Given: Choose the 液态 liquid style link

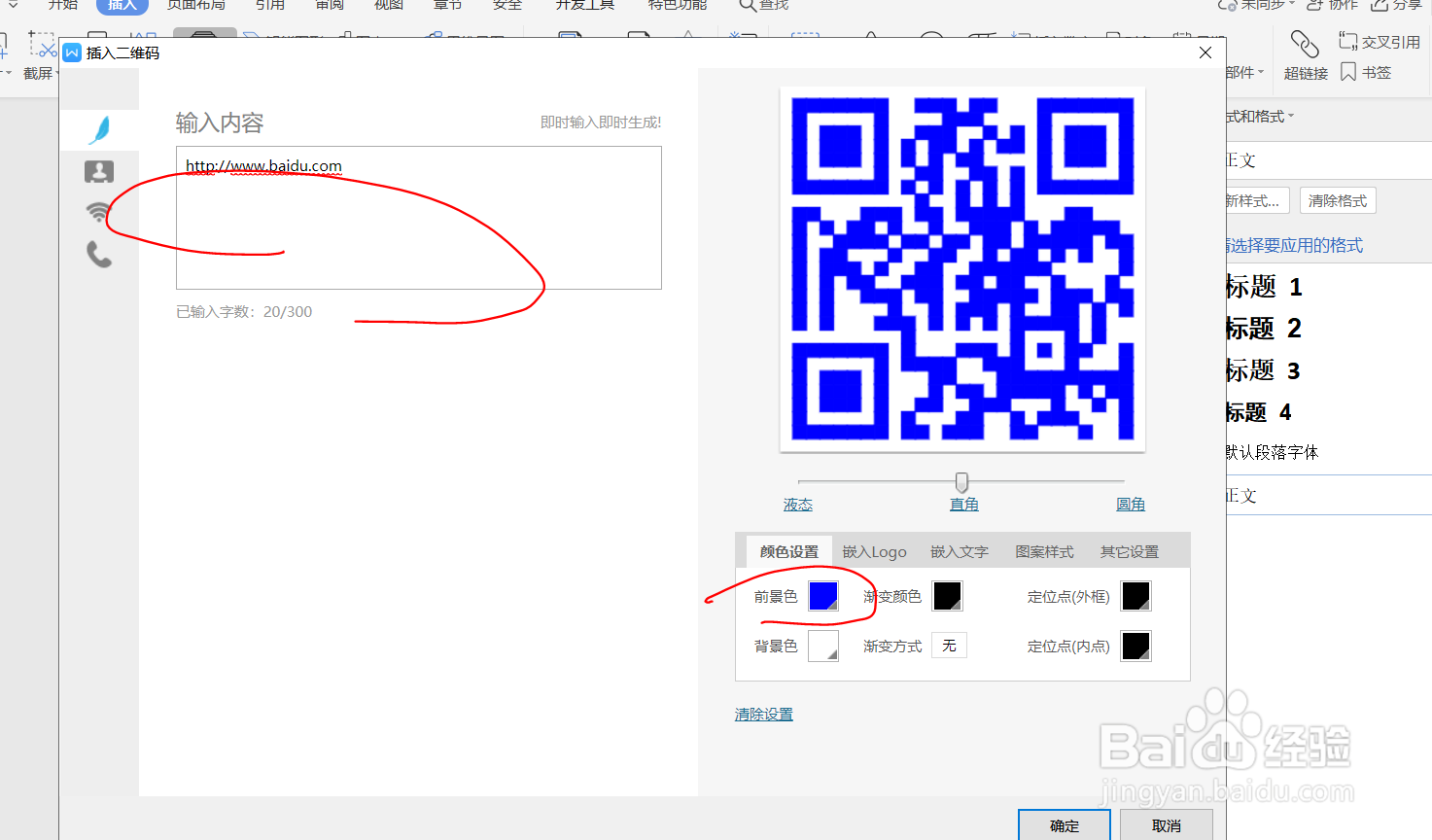Looking at the screenshot, I should point(798,505).
